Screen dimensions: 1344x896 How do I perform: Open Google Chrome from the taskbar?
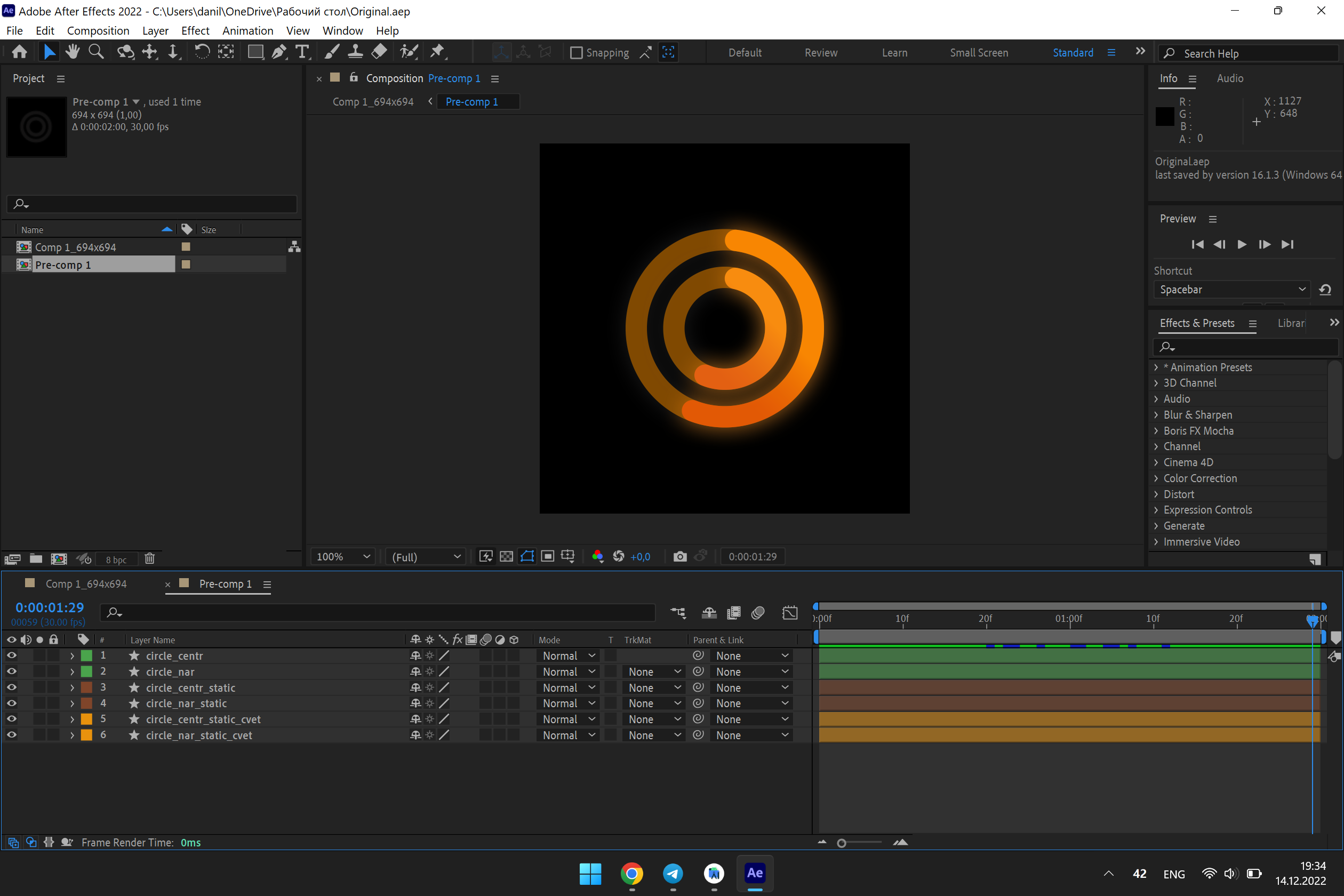tap(631, 874)
